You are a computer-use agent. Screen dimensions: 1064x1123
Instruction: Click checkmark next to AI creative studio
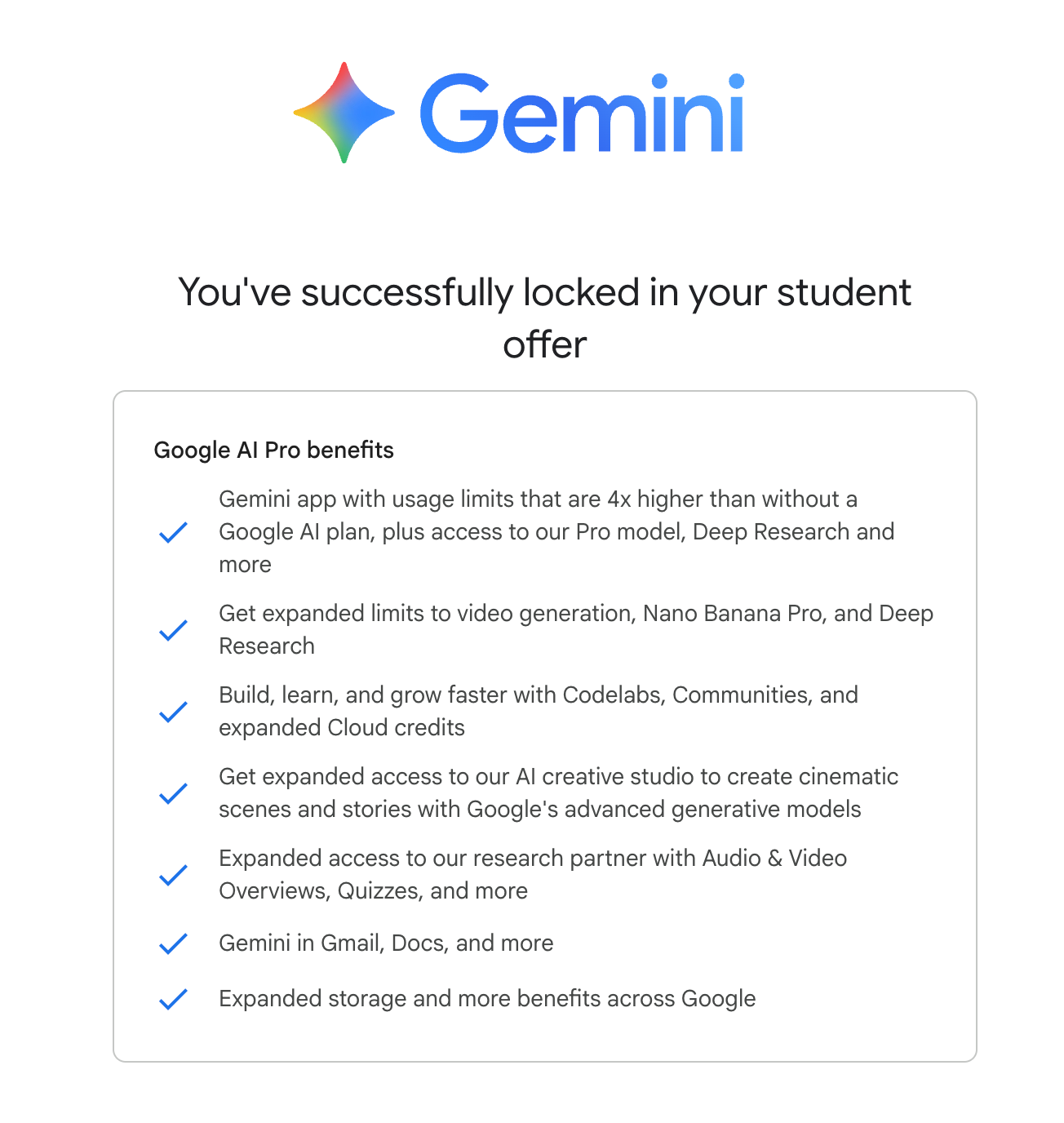coord(173,793)
